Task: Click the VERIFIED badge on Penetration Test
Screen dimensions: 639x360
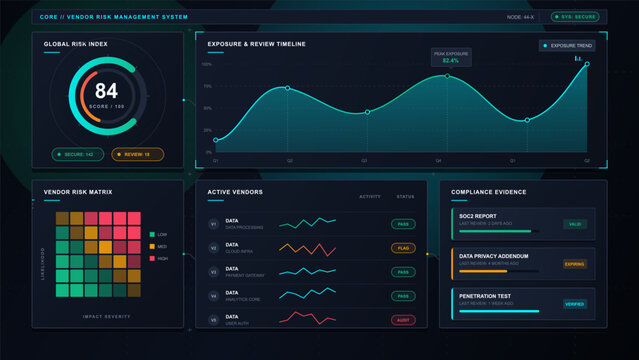Action: pos(575,304)
